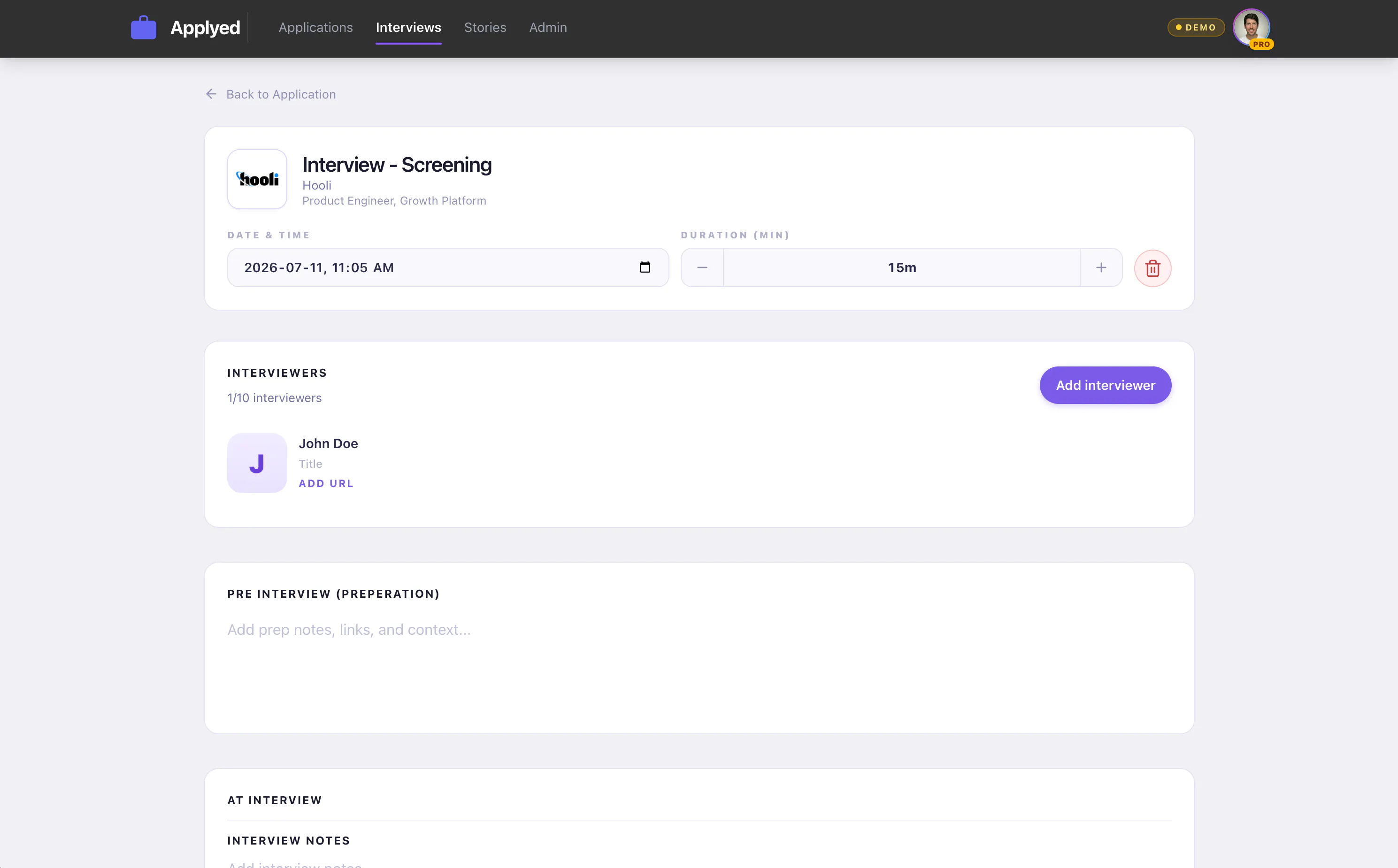The height and width of the screenshot is (868, 1398).
Task: Click the Applyed briefcase logo icon
Action: click(x=144, y=27)
